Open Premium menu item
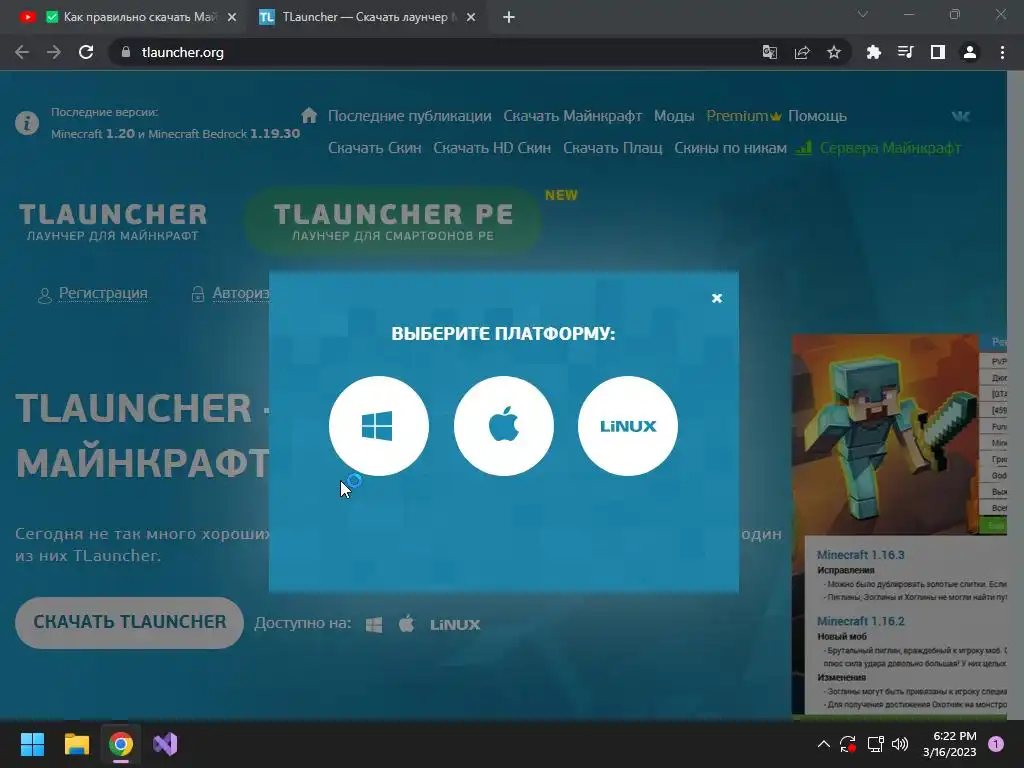The image size is (1024, 768). (x=744, y=116)
